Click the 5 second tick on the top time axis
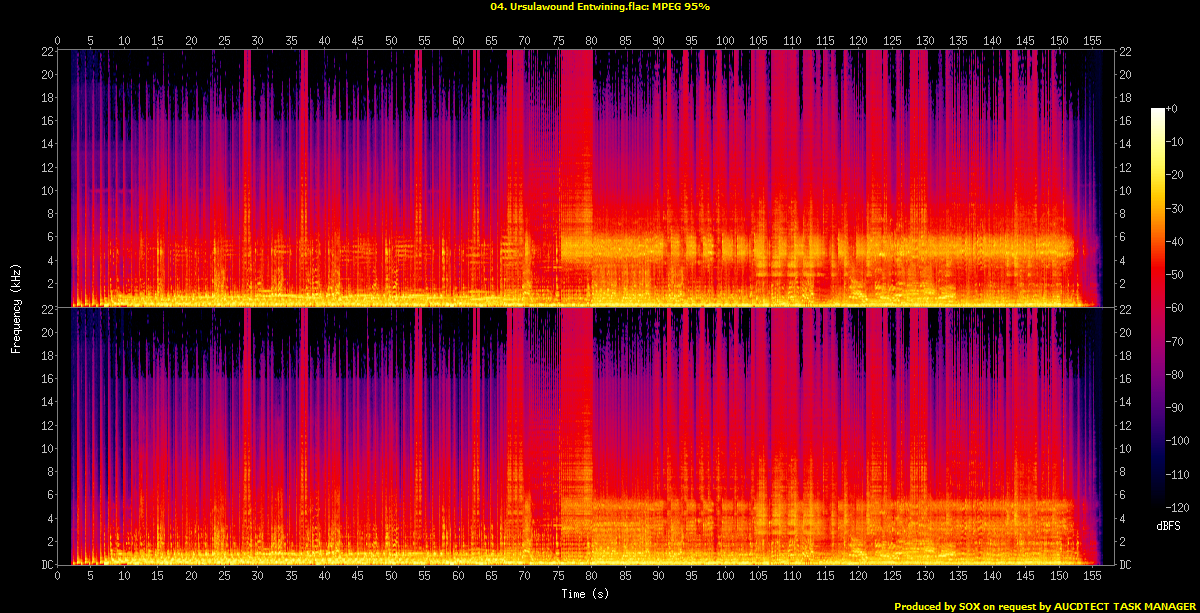 tap(90, 41)
